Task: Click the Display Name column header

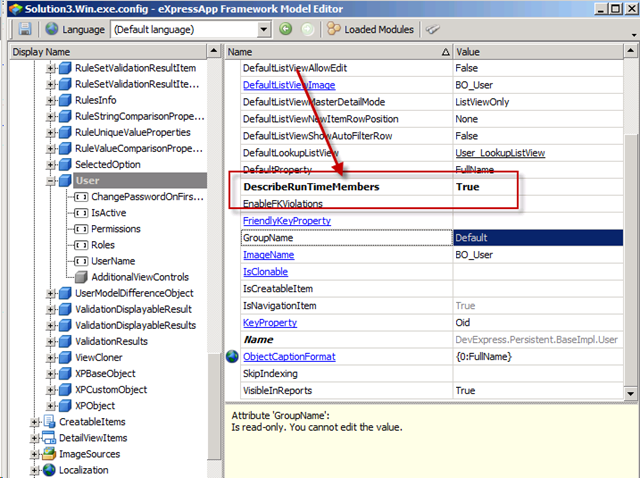Action: tap(109, 52)
